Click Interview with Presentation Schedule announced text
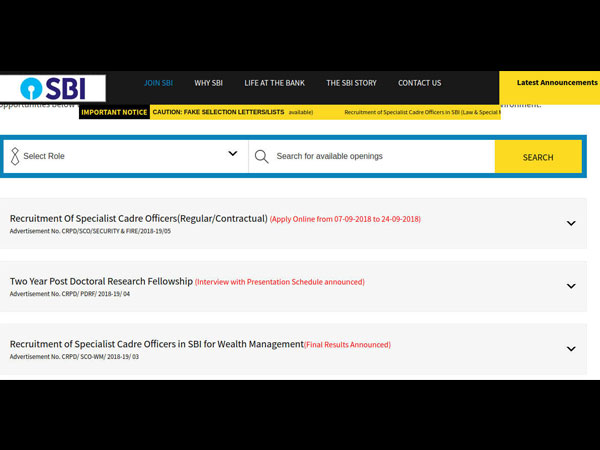The width and height of the screenshot is (600, 450). tap(280, 282)
